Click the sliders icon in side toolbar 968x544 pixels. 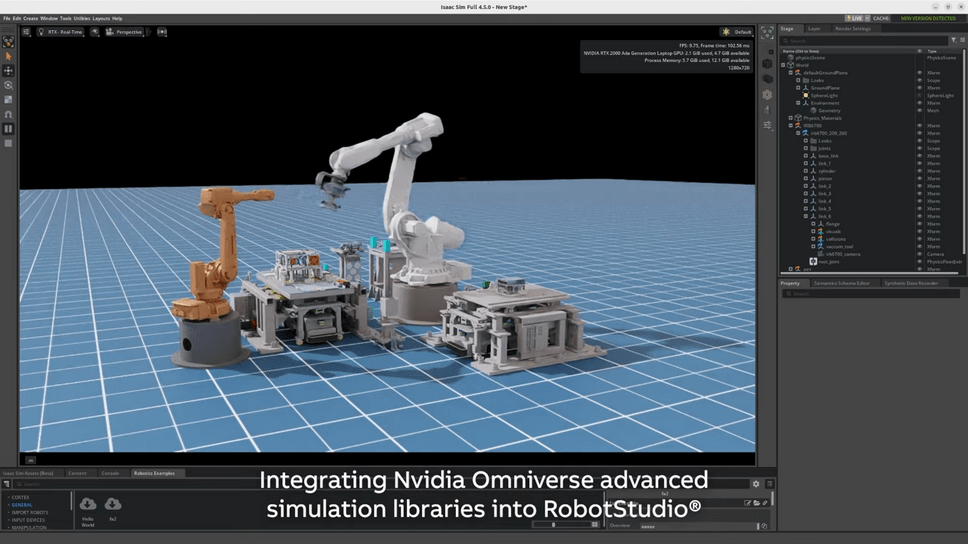(x=767, y=125)
